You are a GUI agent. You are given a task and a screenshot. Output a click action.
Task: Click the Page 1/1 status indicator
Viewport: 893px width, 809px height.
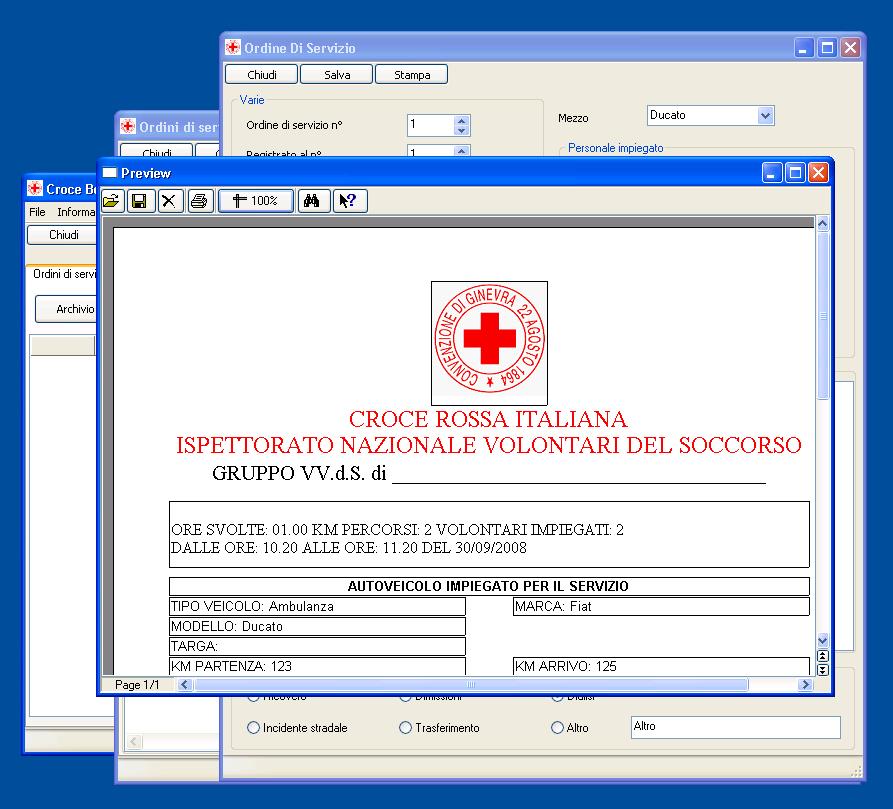137,684
